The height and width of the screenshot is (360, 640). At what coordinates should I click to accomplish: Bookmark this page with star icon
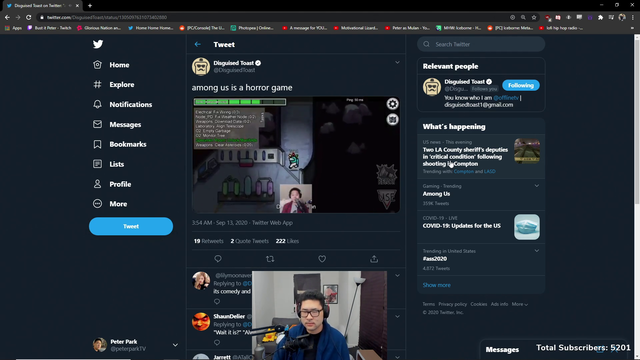tap(534, 18)
